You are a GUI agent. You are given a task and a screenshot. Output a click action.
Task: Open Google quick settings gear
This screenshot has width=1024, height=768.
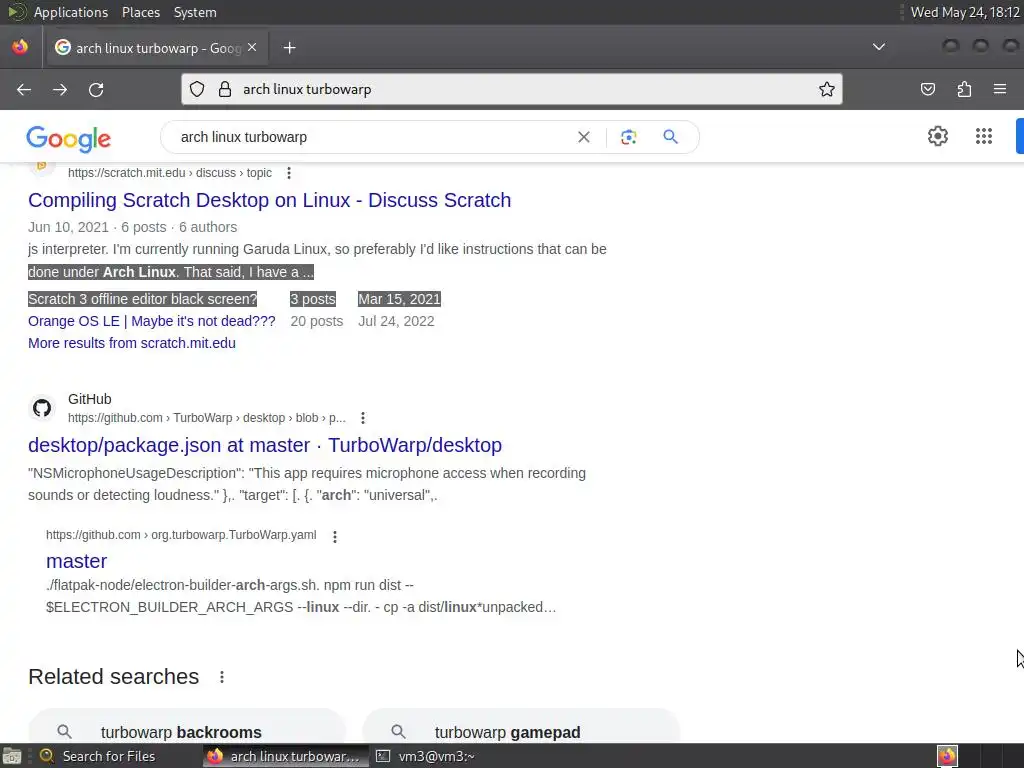tap(938, 136)
